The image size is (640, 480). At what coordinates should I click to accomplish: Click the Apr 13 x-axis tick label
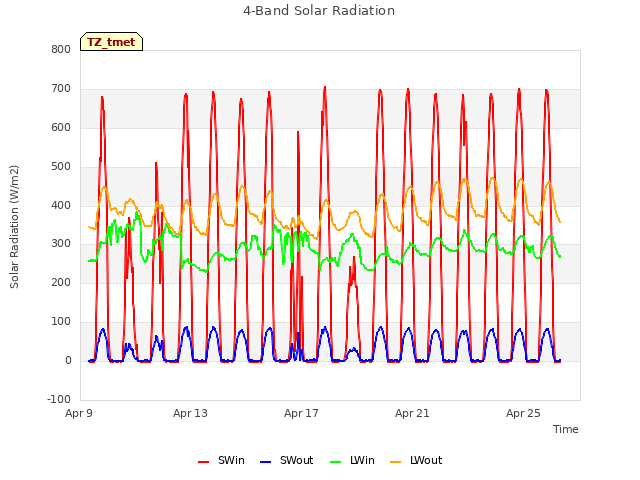[x=190, y=413]
